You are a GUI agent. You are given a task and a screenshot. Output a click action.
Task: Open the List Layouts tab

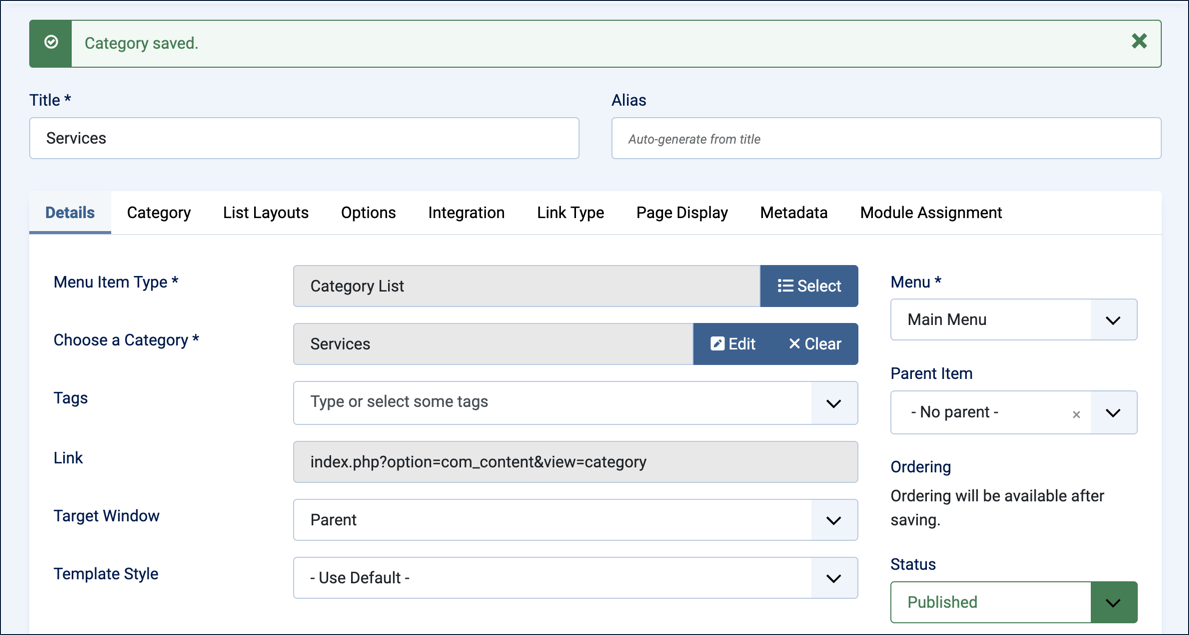pyautogui.click(x=265, y=212)
